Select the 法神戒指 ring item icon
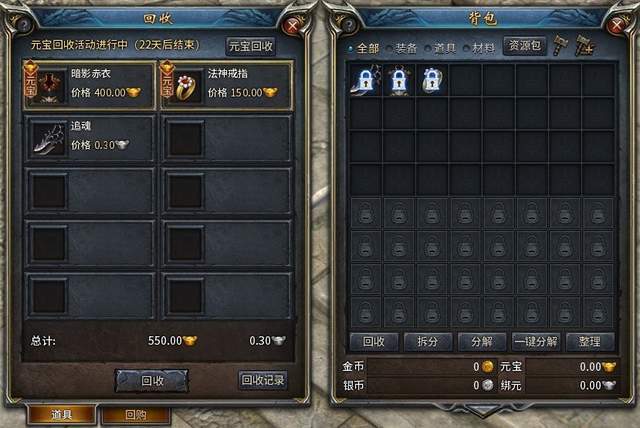Image resolution: width=640 pixels, height=428 pixels. [187, 86]
